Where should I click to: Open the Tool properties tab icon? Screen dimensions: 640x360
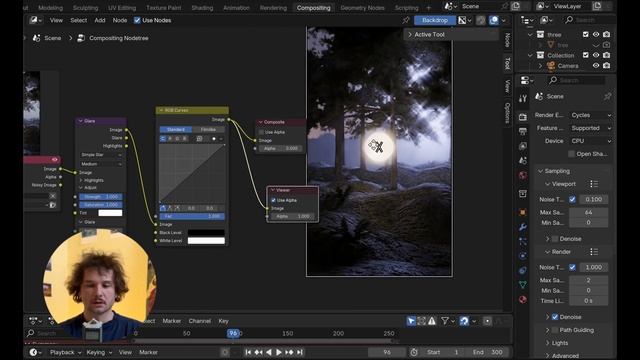(x=523, y=98)
